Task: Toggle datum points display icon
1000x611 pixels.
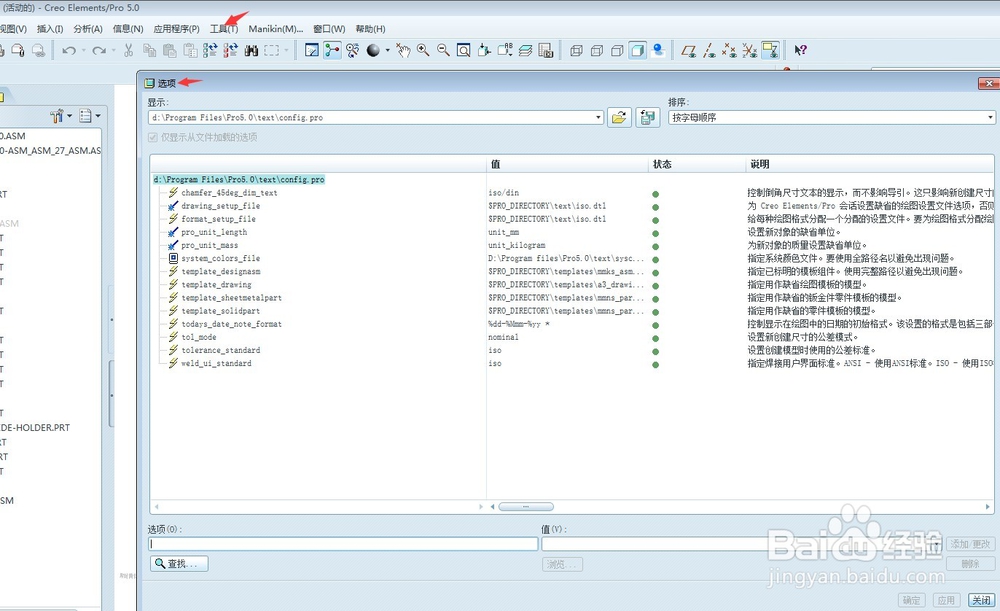Action: 729,50
